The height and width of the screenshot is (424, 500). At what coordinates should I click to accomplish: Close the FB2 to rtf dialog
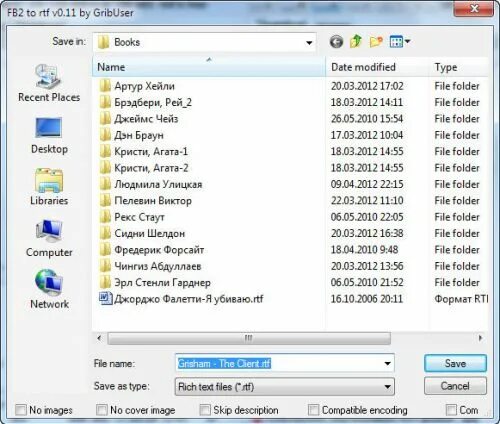tap(474, 8)
